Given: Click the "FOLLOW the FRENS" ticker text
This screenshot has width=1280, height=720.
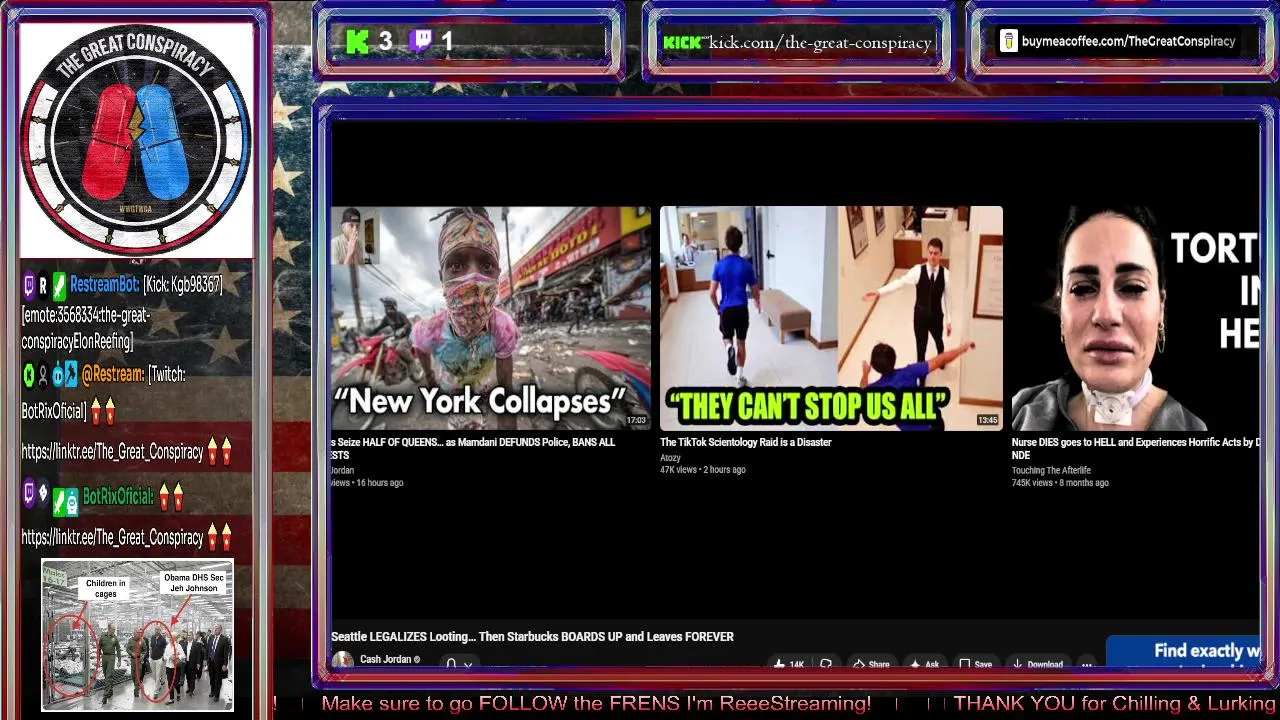Looking at the screenshot, I should (x=596, y=704).
